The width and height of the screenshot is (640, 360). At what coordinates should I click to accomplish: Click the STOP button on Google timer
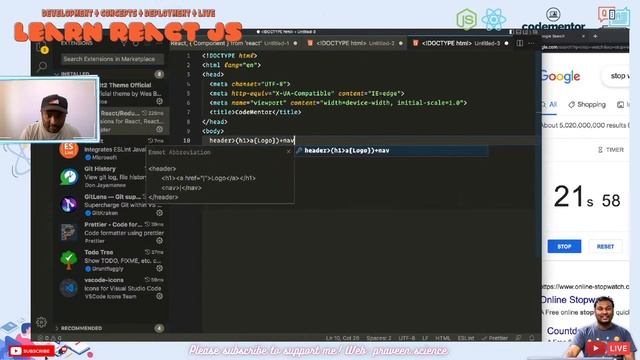pyautogui.click(x=564, y=247)
